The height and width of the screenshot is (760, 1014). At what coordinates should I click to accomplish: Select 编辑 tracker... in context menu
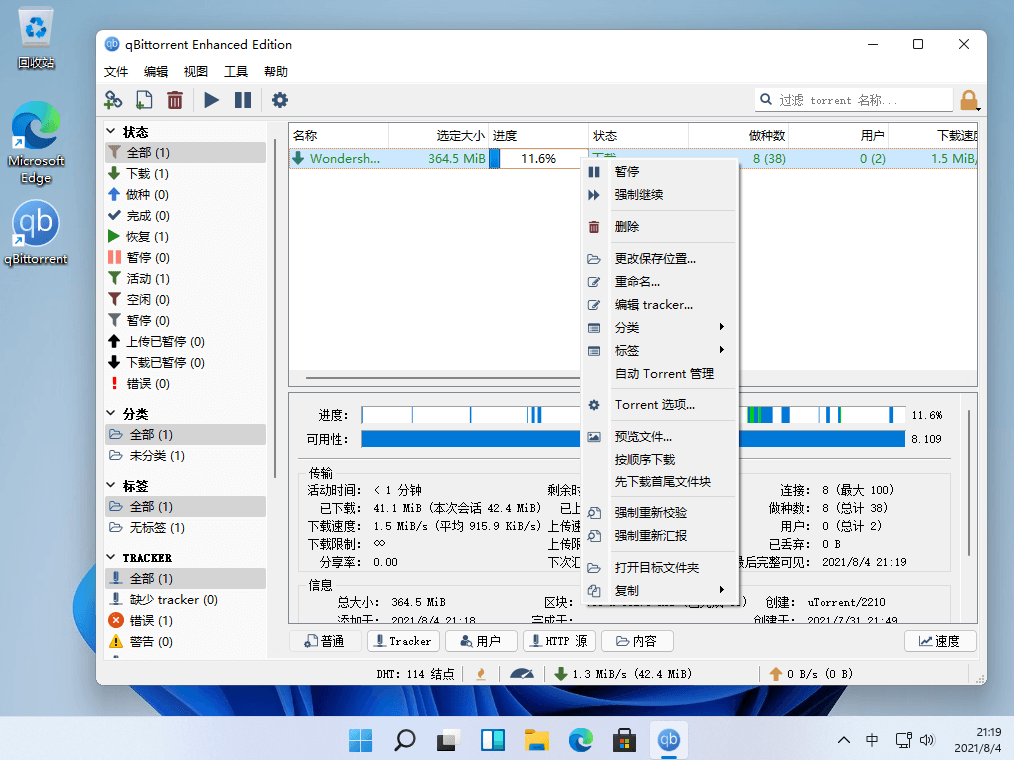660,305
